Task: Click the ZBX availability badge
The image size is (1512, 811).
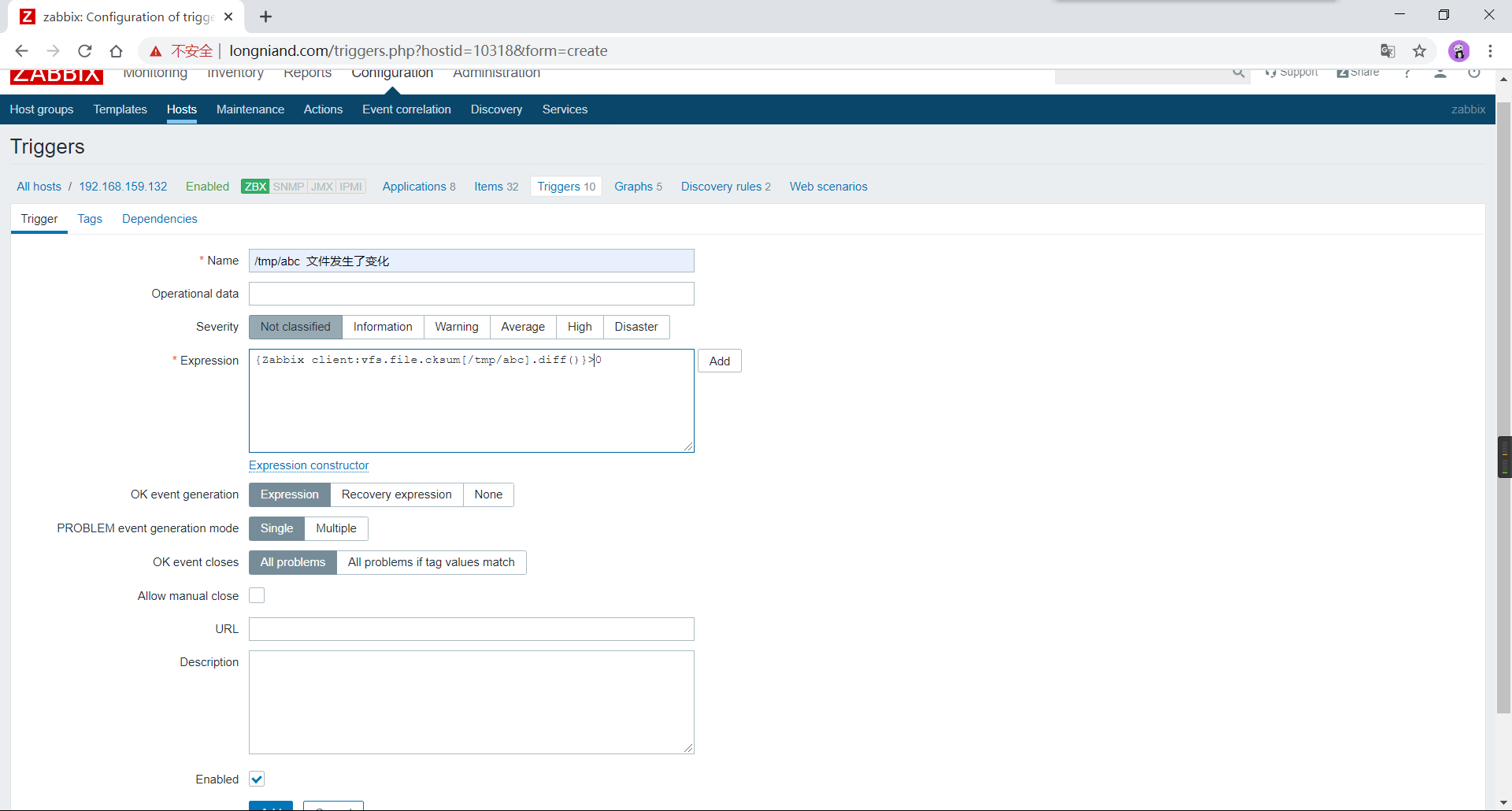Action: (255, 187)
